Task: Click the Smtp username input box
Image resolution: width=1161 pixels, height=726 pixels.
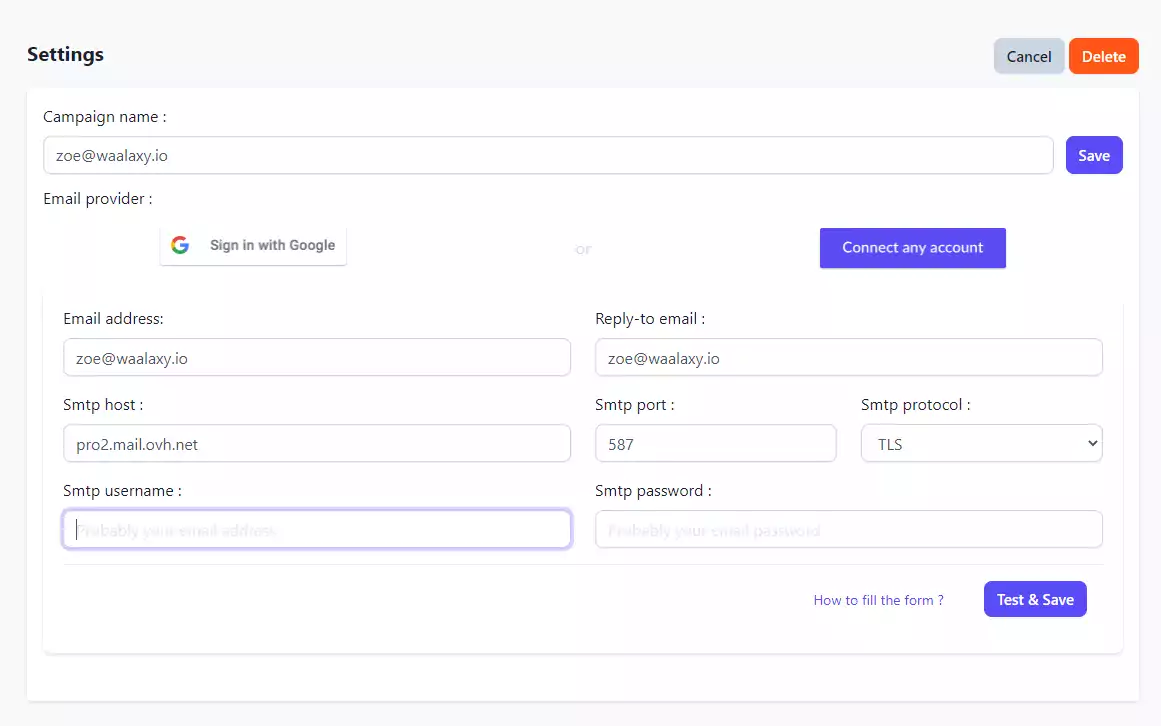Action: [x=316, y=530]
